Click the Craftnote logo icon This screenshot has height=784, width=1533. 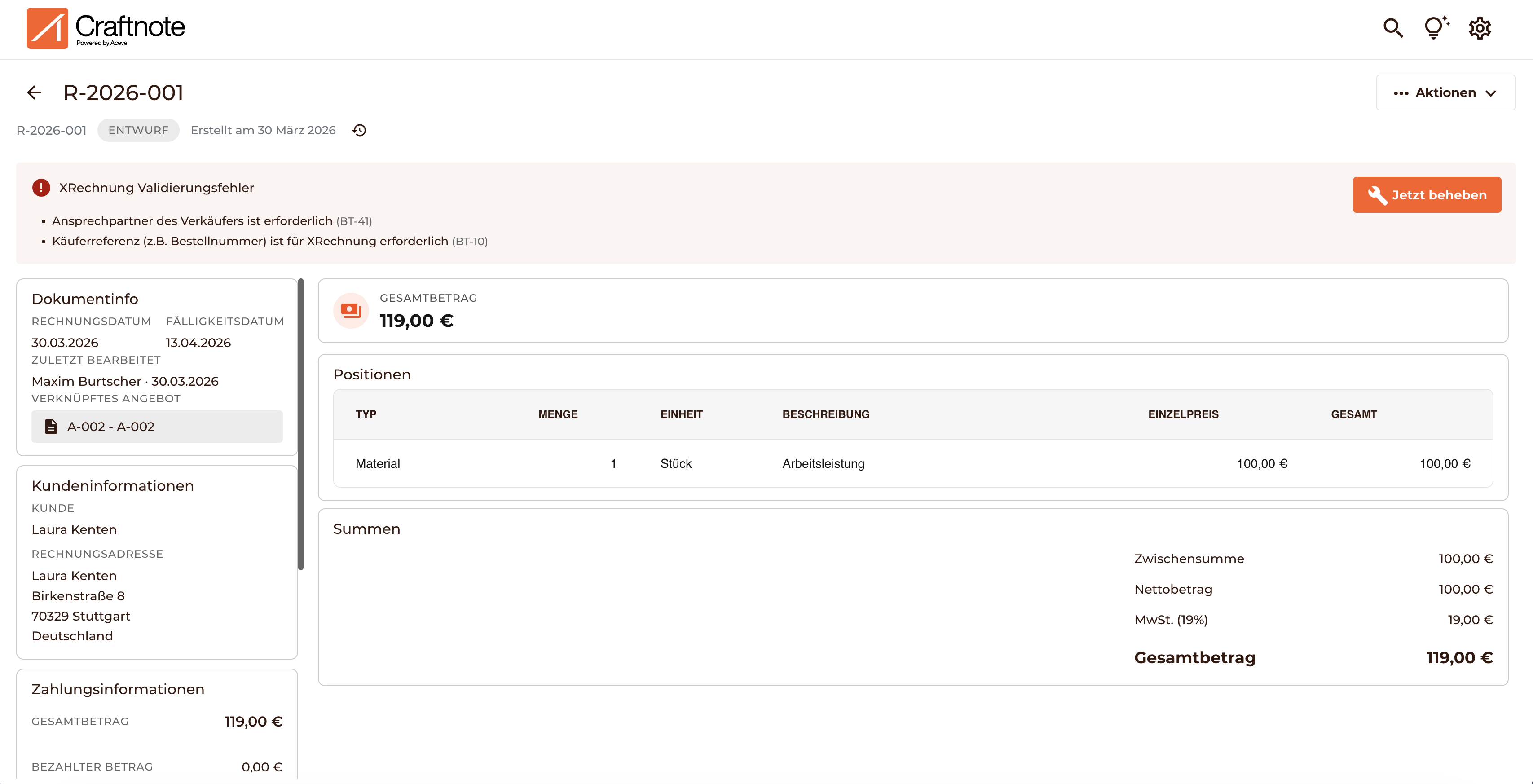(48, 28)
